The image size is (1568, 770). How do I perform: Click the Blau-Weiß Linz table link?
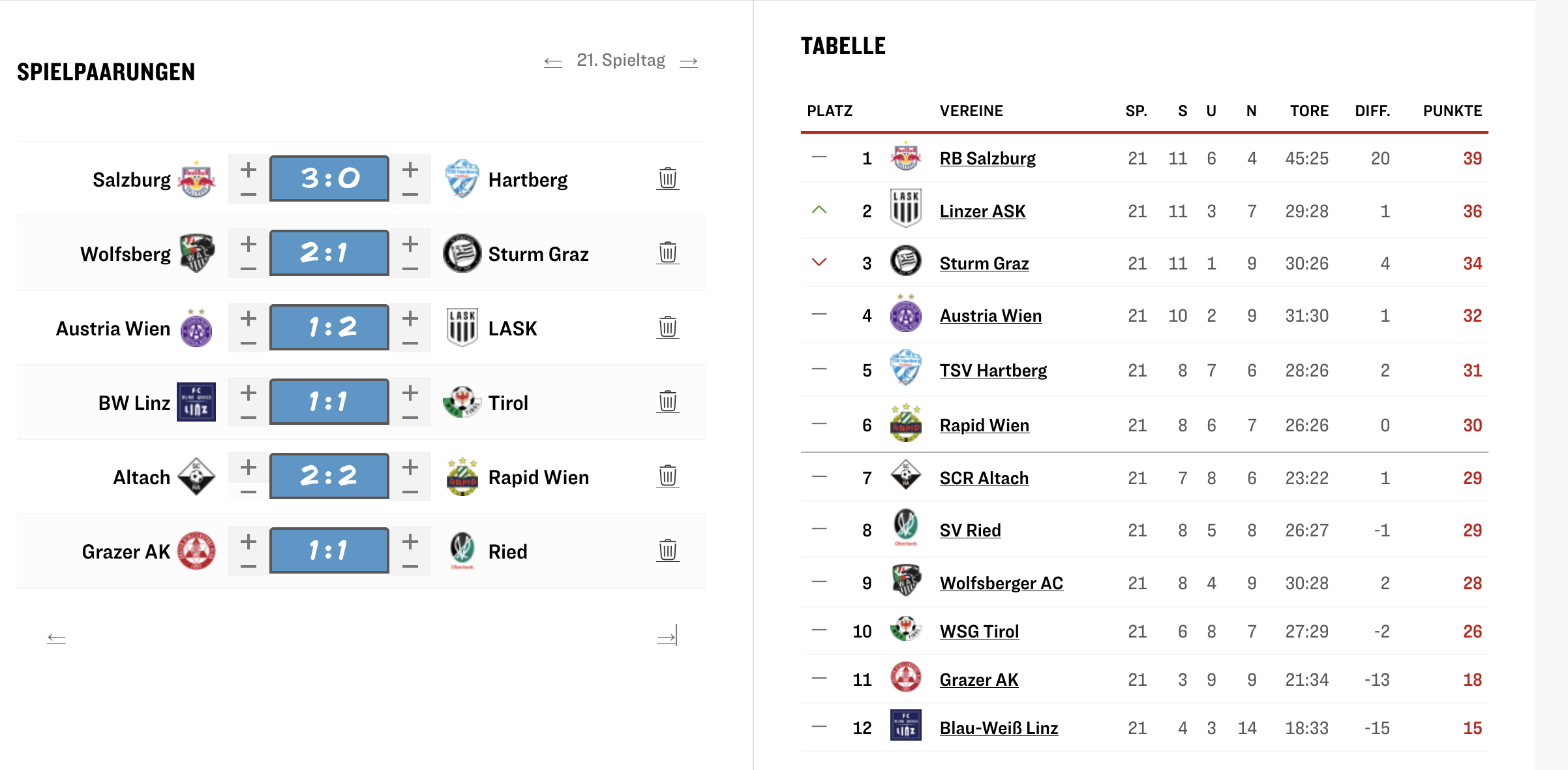[999, 728]
